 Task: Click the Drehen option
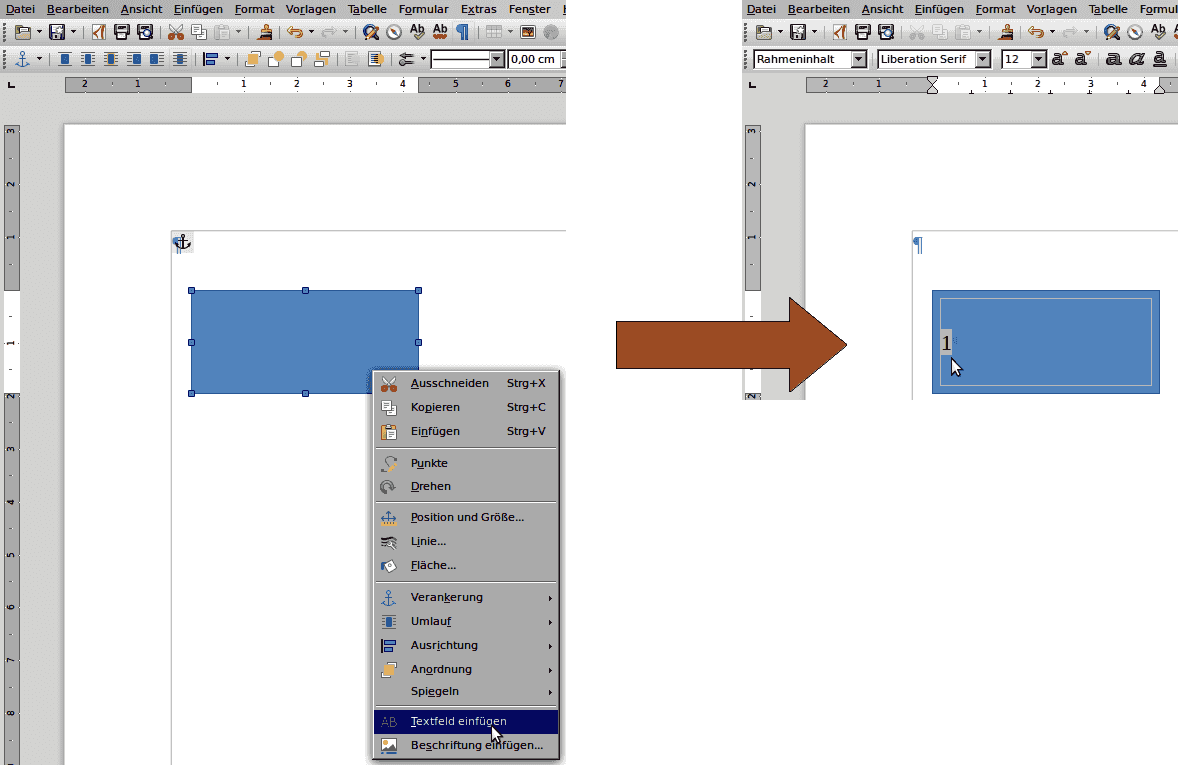click(430, 486)
